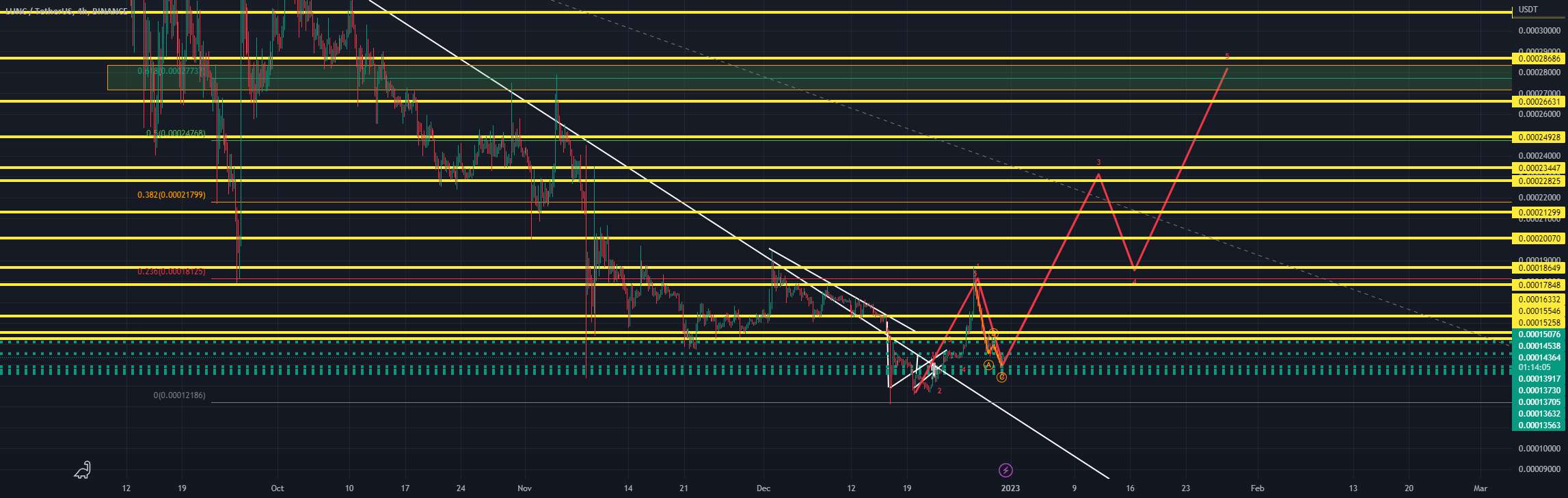
Task: Select the 0.00017848 yellow price label
Action: 1538,285
